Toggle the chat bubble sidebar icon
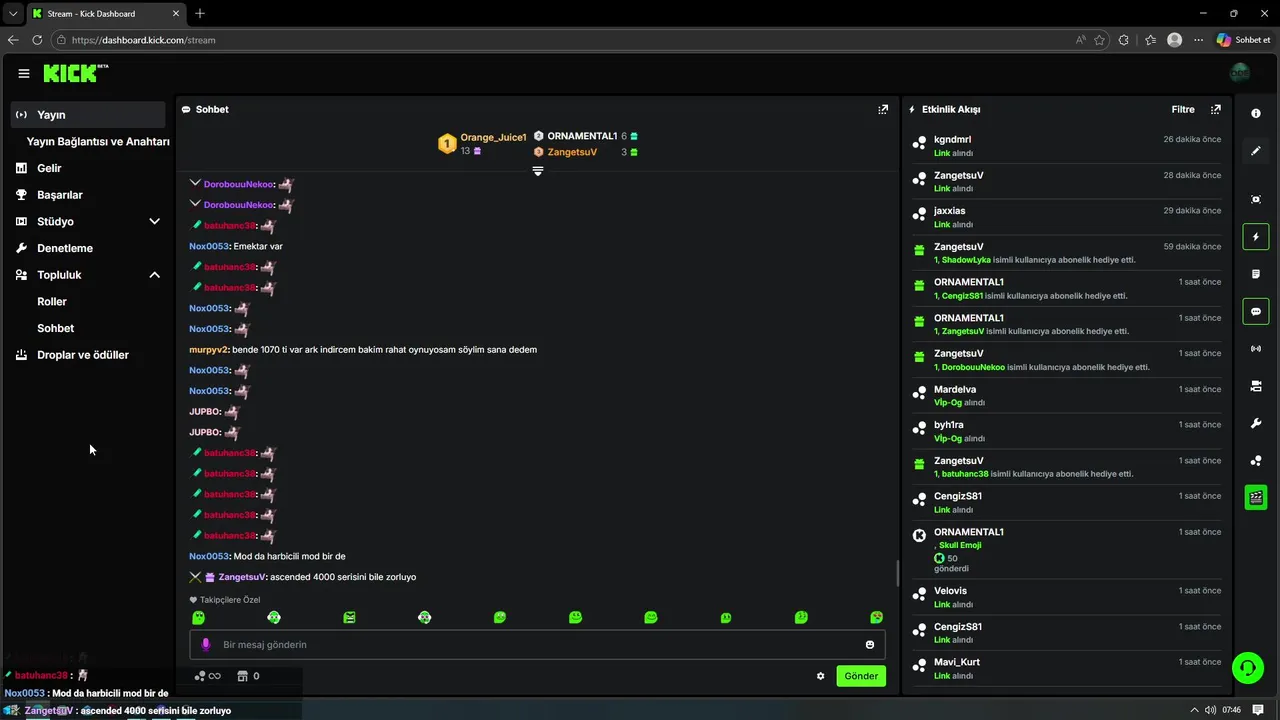The image size is (1280, 720). coord(1256,311)
